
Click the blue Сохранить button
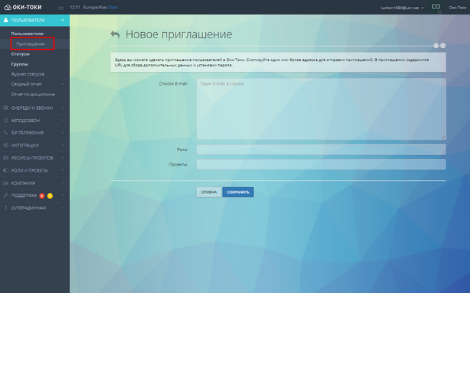pos(238,192)
